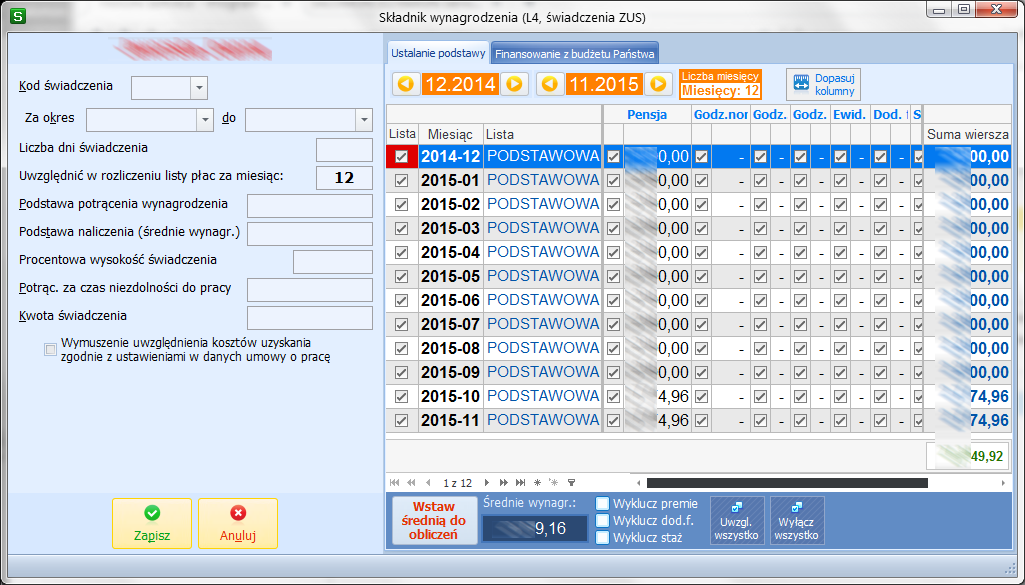The height and width of the screenshot is (585, 1025).
Task: Select Ustalanie podstawy tab
Action: [439, 54]
